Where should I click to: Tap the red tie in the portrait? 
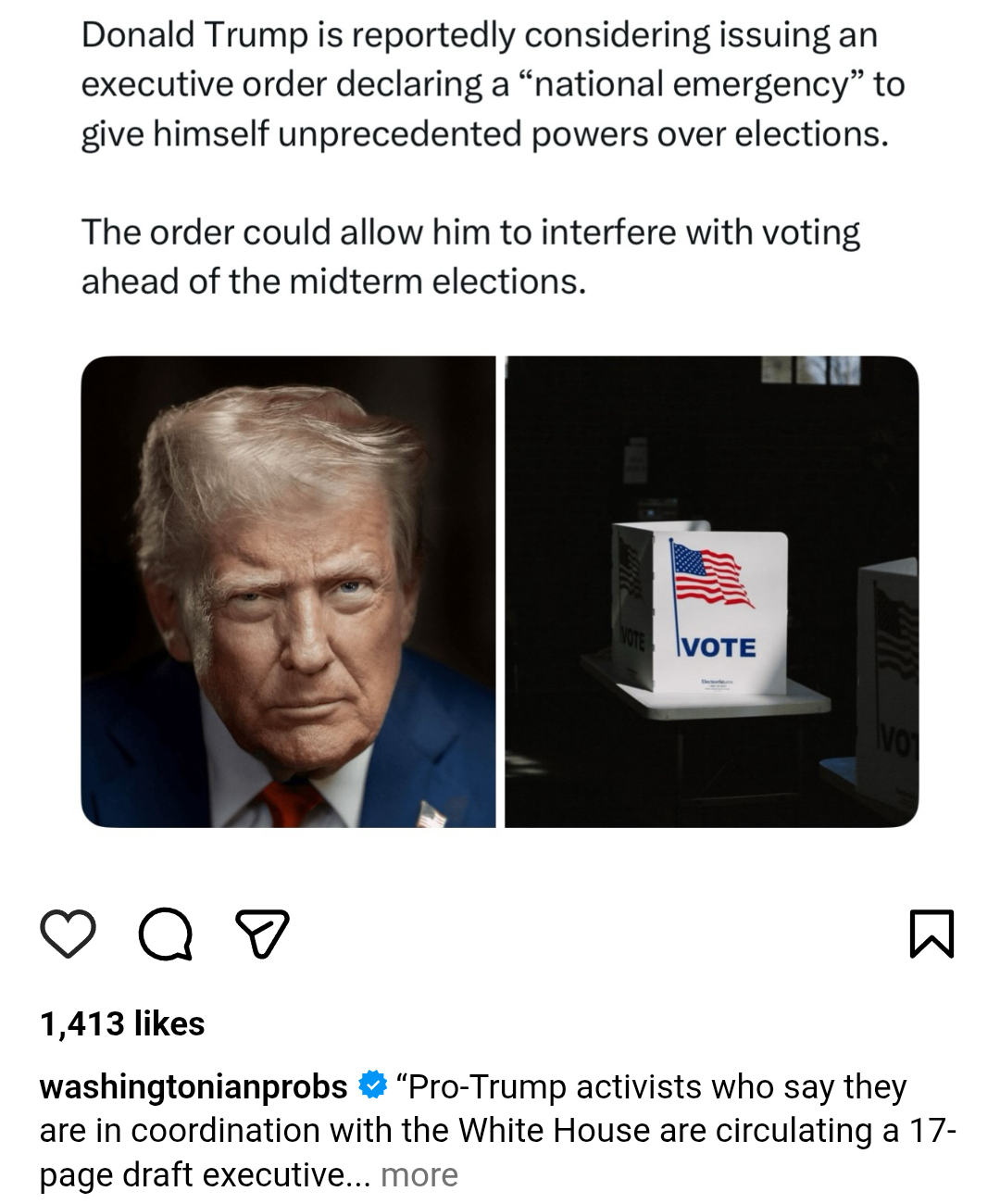coord(290,803)
